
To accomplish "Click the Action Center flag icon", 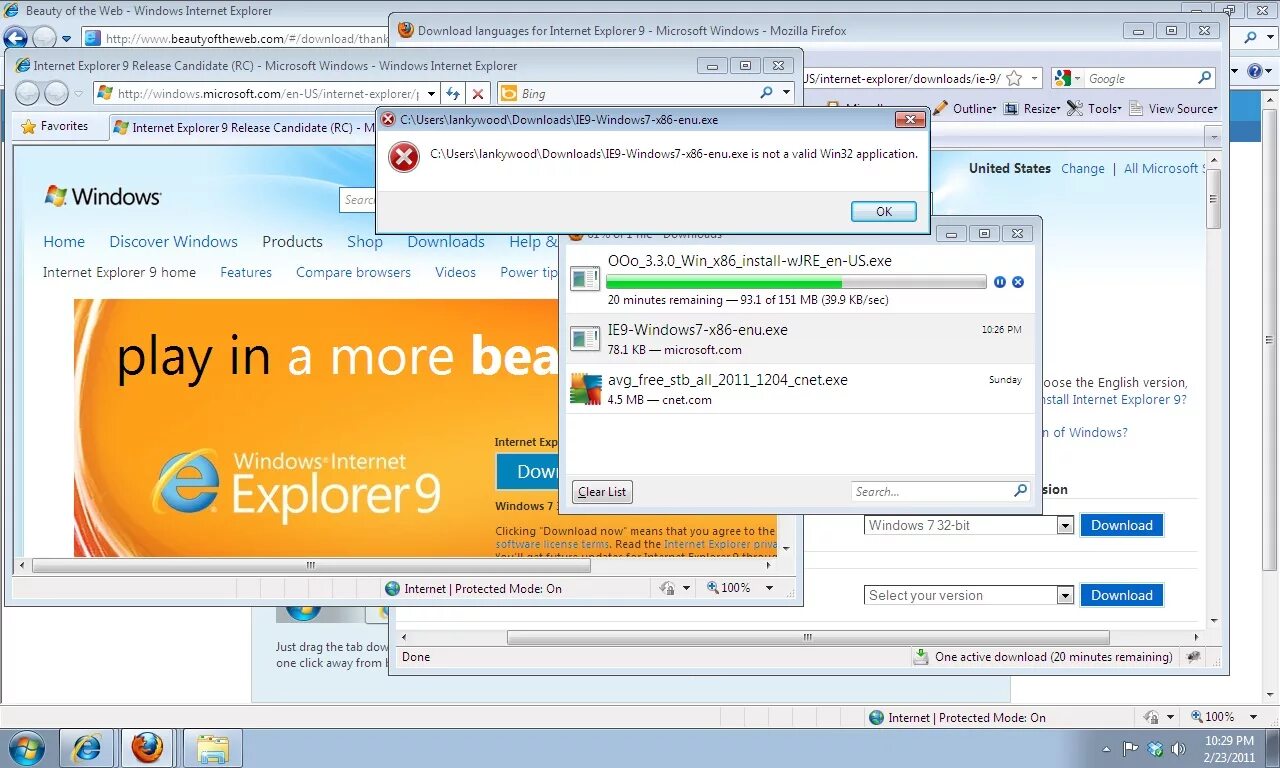I will pos(1131,748).
